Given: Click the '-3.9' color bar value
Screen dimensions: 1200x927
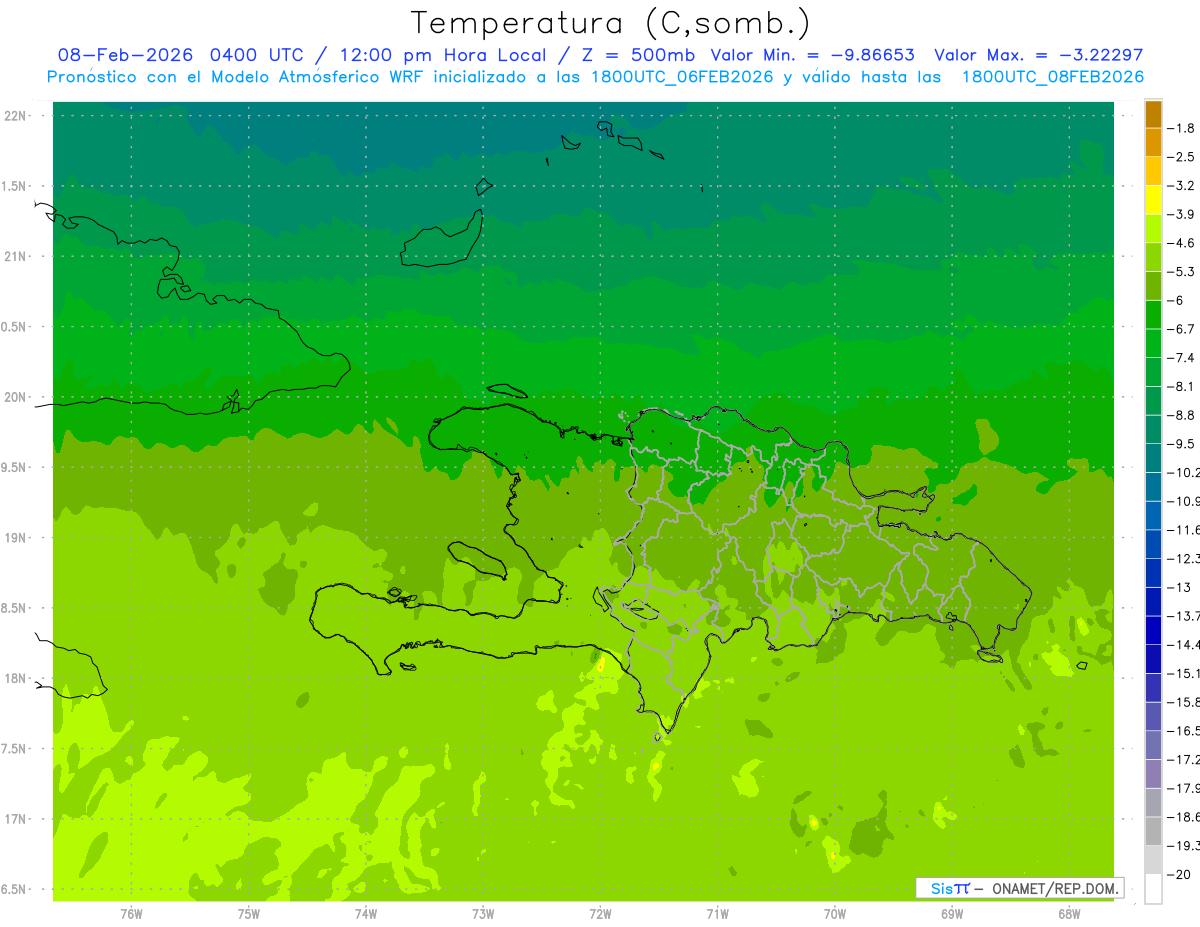Looking at the screenshot, I should pos(1182,214).
